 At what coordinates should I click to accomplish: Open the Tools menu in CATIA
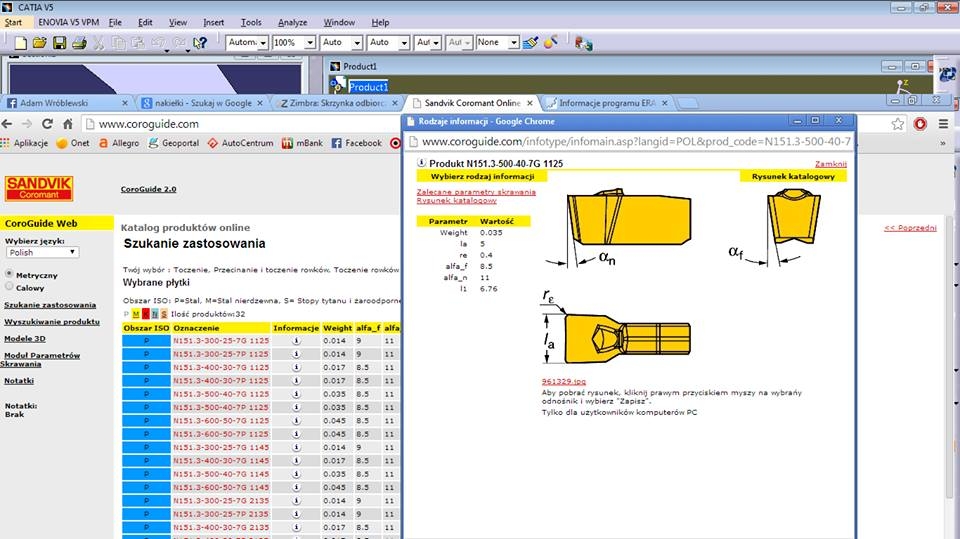(x=251, y=22)
